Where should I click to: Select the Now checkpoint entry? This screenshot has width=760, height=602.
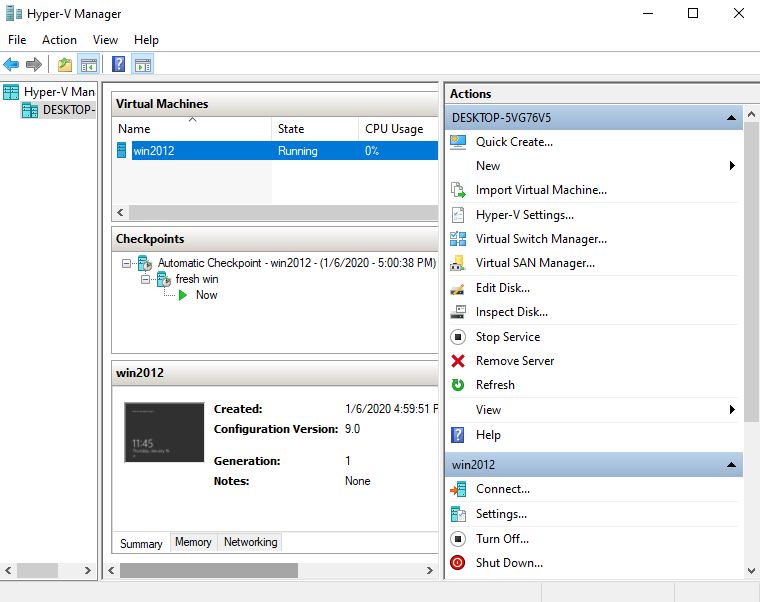pos(206,295)
